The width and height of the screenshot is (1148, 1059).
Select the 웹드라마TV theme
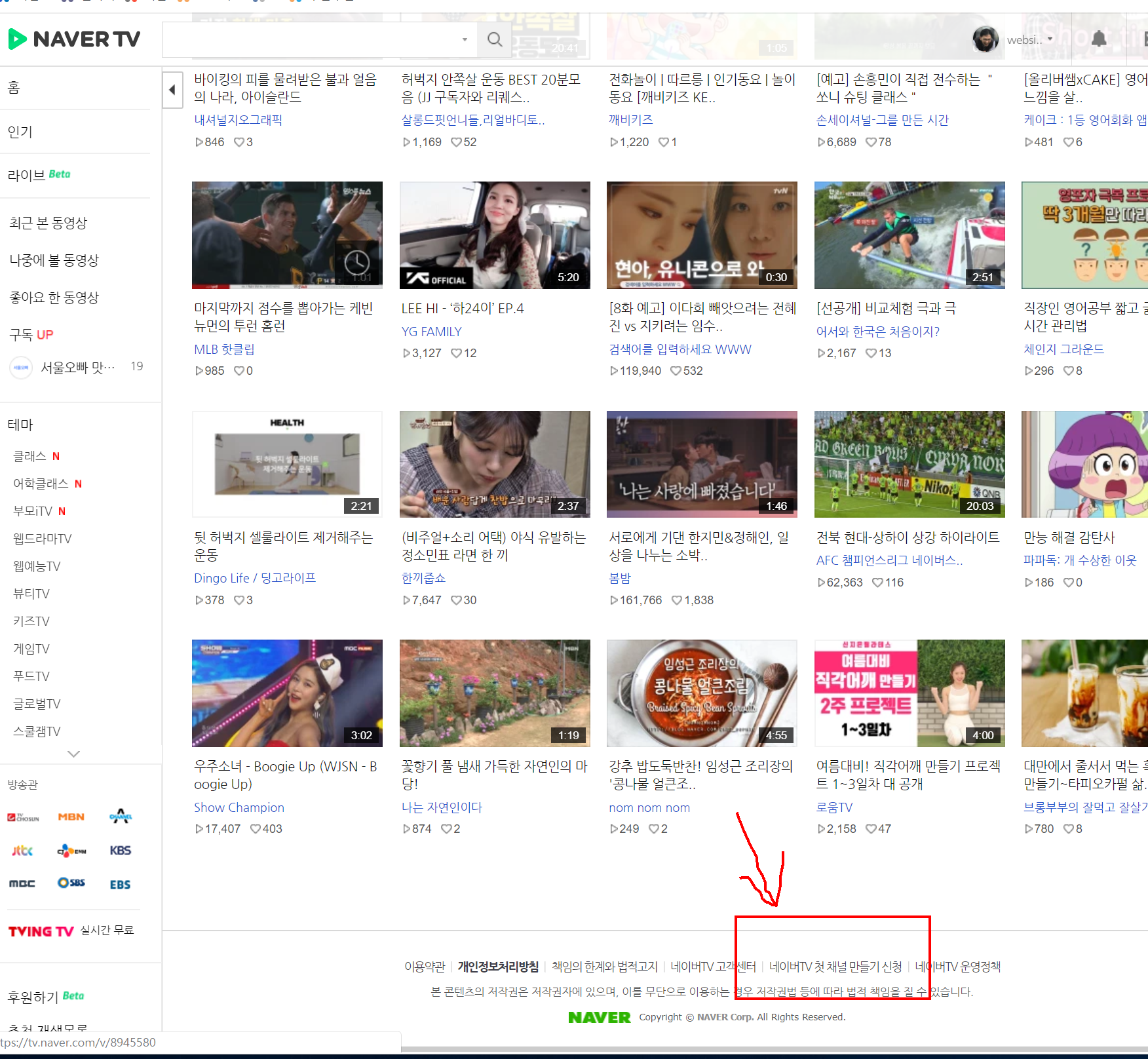point(43,539)
